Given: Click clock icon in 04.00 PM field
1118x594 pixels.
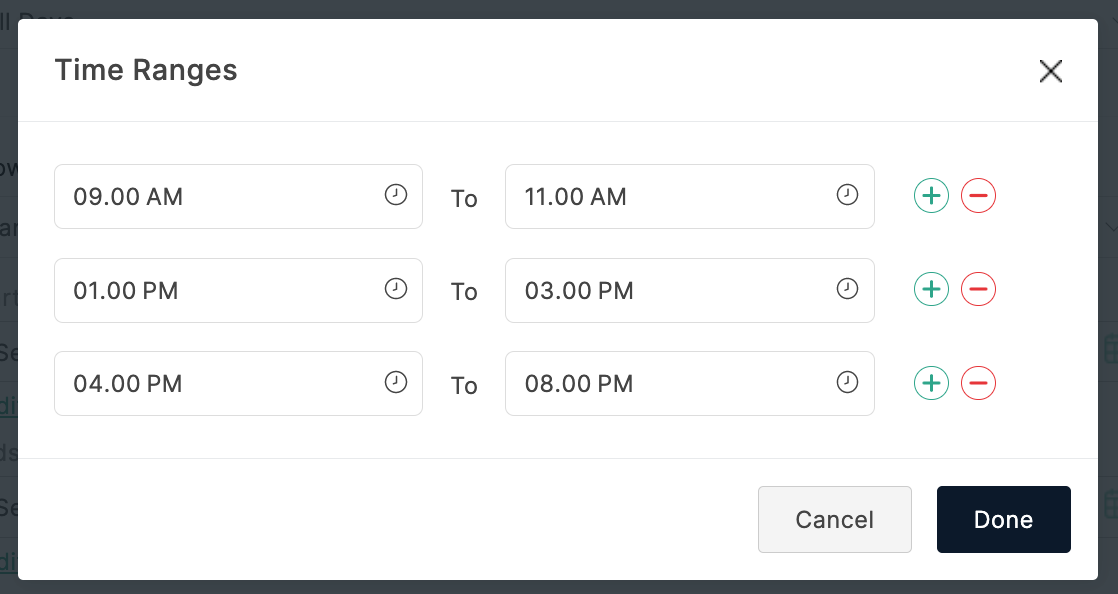Looking at the screenshot, I should click(x=396, y=382).
